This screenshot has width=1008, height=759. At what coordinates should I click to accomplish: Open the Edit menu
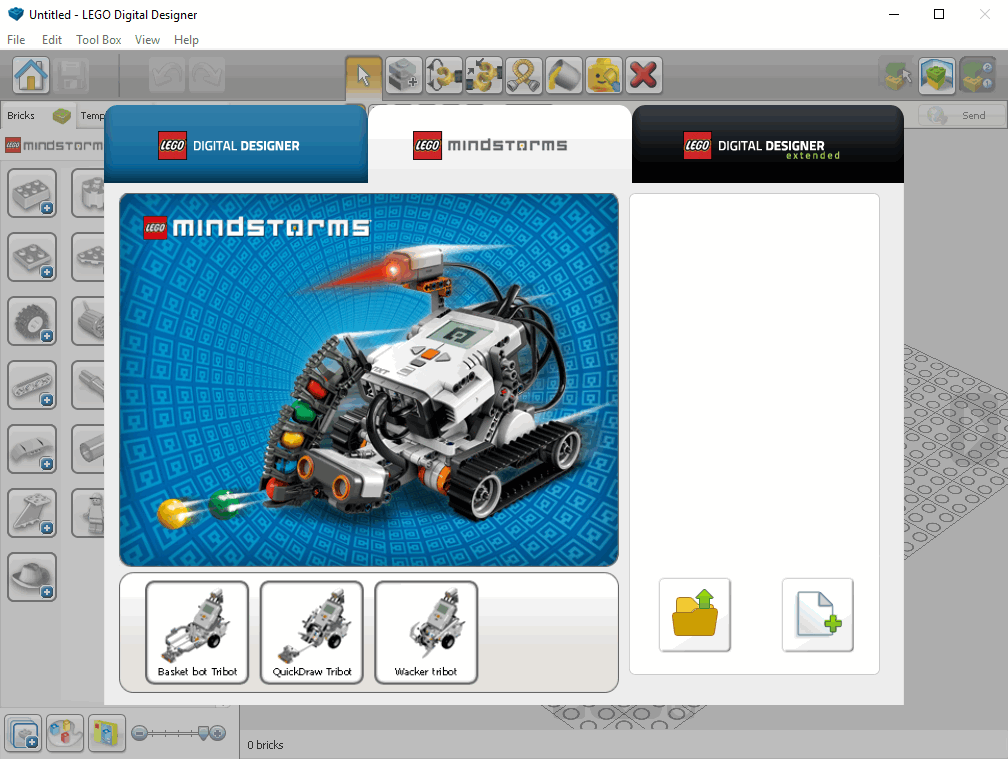click(51, 40)
